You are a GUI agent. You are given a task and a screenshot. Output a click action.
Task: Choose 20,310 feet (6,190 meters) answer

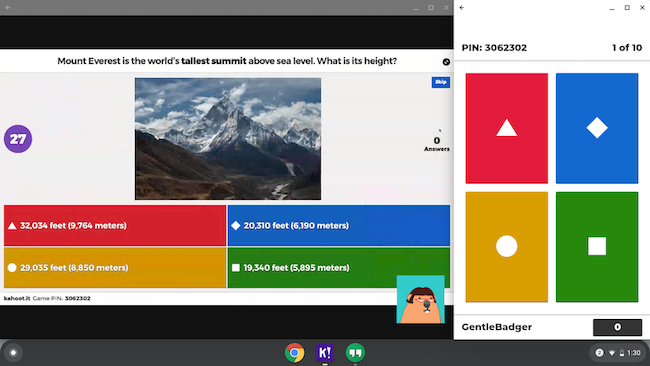click(339, 225)
